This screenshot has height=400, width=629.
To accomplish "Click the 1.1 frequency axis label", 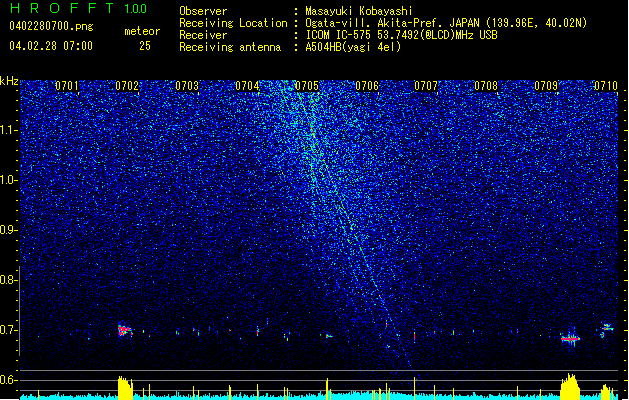I will 8,130.
